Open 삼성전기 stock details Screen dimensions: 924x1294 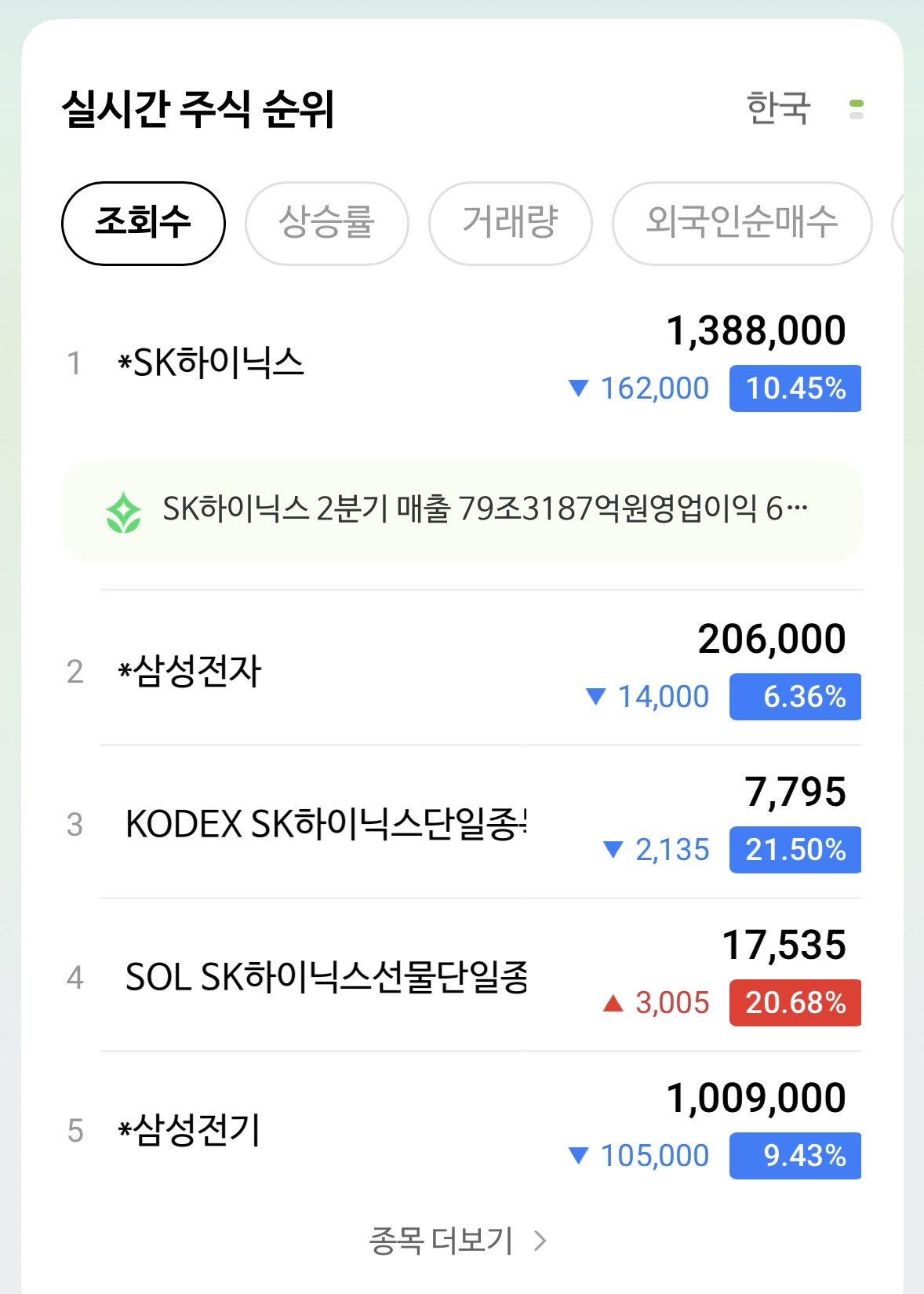(463, 1128)
